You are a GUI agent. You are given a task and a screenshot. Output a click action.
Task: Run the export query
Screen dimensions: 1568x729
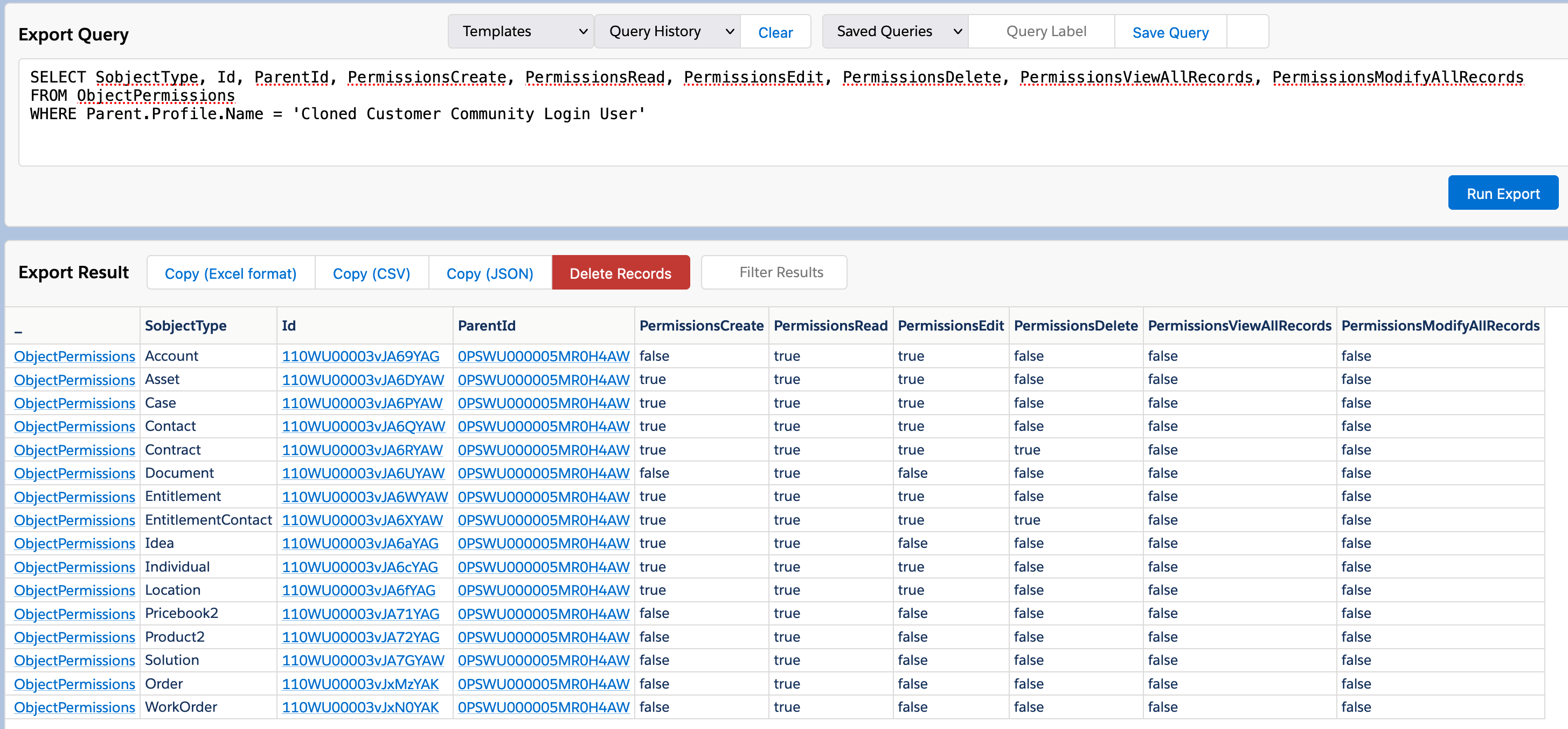(x=1502, y=194)
